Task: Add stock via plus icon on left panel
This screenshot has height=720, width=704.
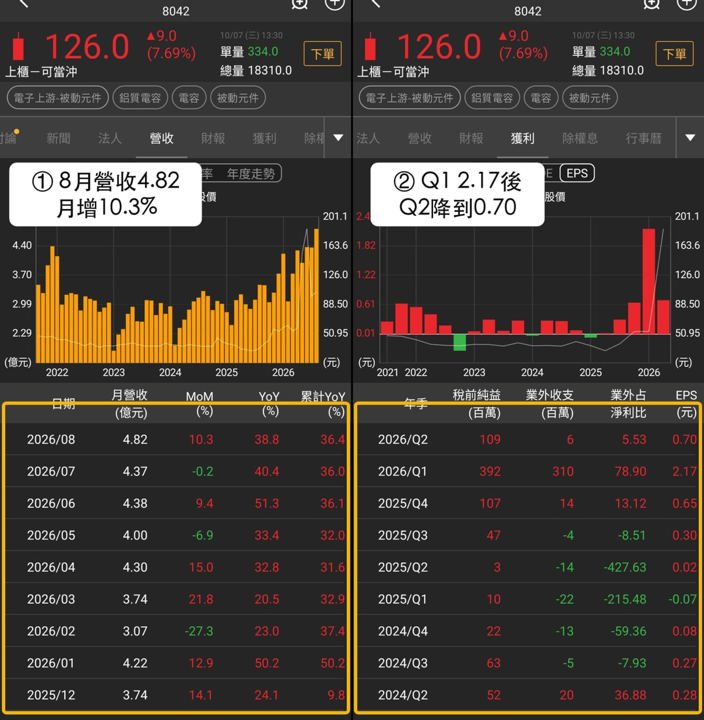Action: (x=334, y=4)
